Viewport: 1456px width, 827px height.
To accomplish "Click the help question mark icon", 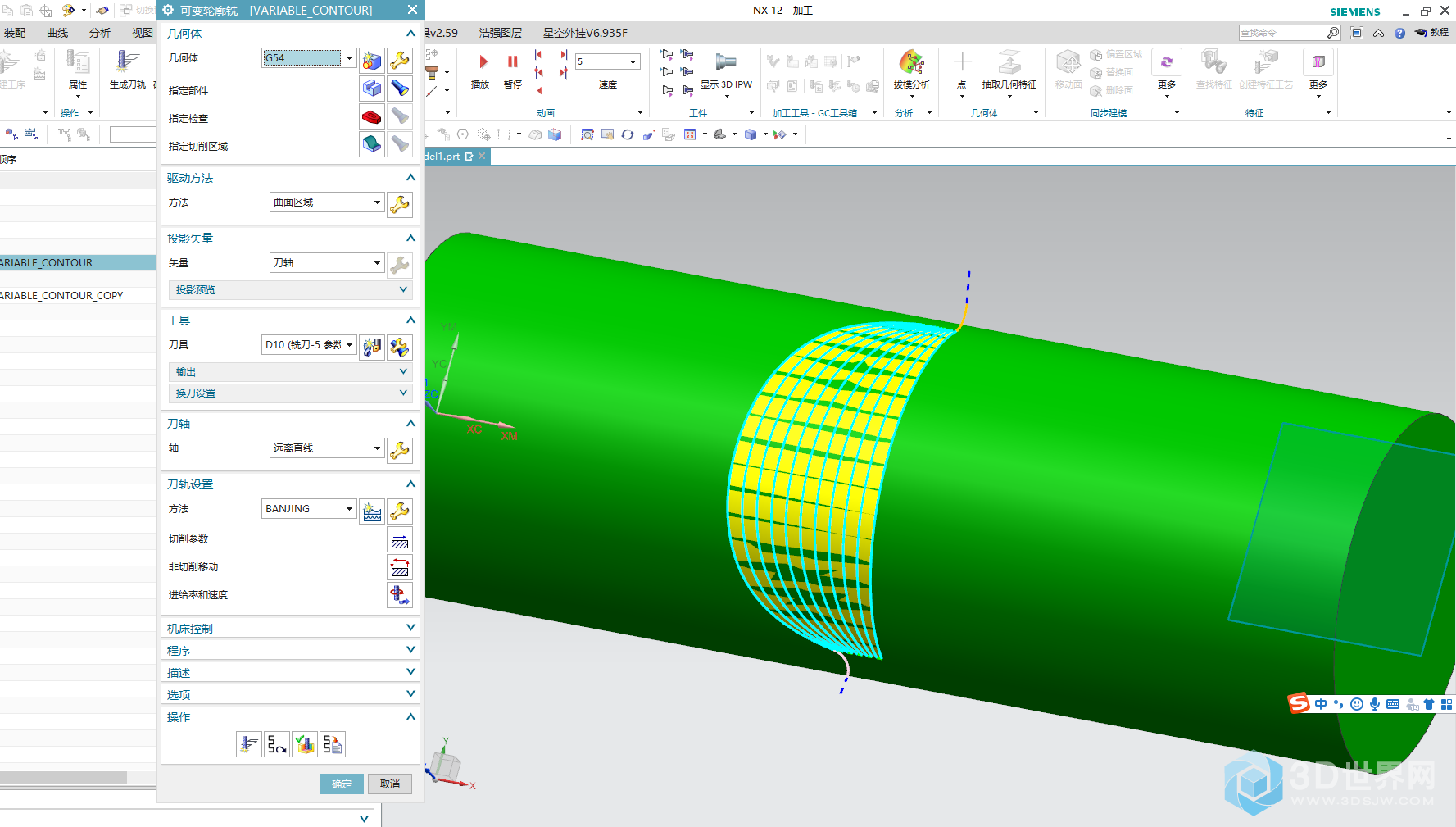I will (1399, 33).
